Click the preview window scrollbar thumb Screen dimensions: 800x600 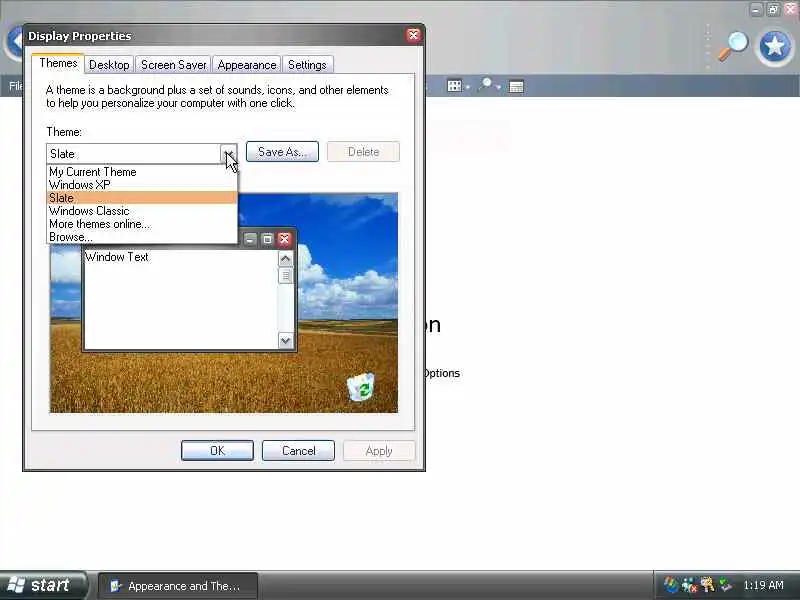pos(285,276)
